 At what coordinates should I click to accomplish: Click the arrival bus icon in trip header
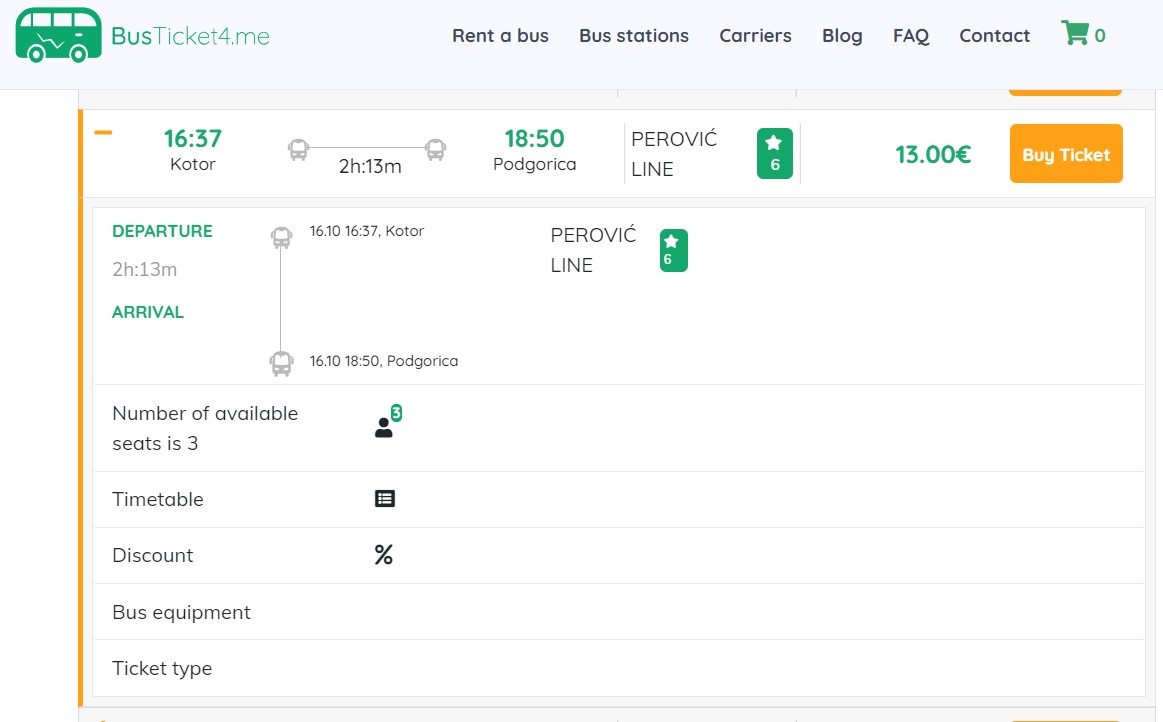pyautogui.click(x=435, y=150)
